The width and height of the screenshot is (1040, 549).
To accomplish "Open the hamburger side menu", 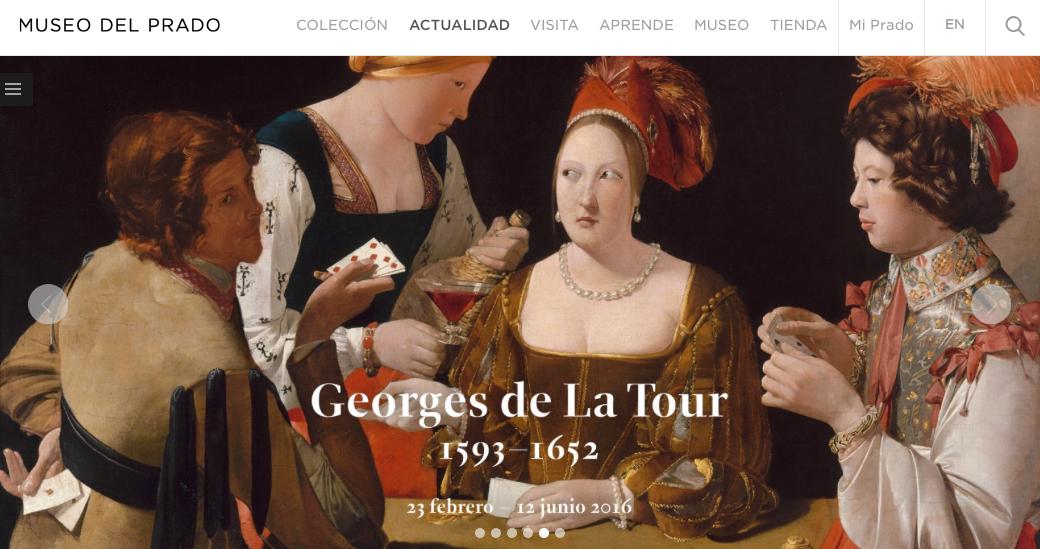I will [x=13, y=89].
